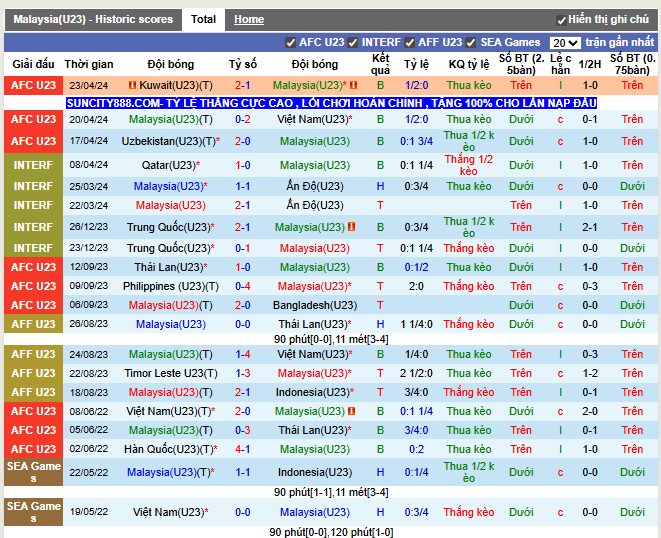Click score 2-1 in Kuwait vs Malaysia row

click(242, 86)
